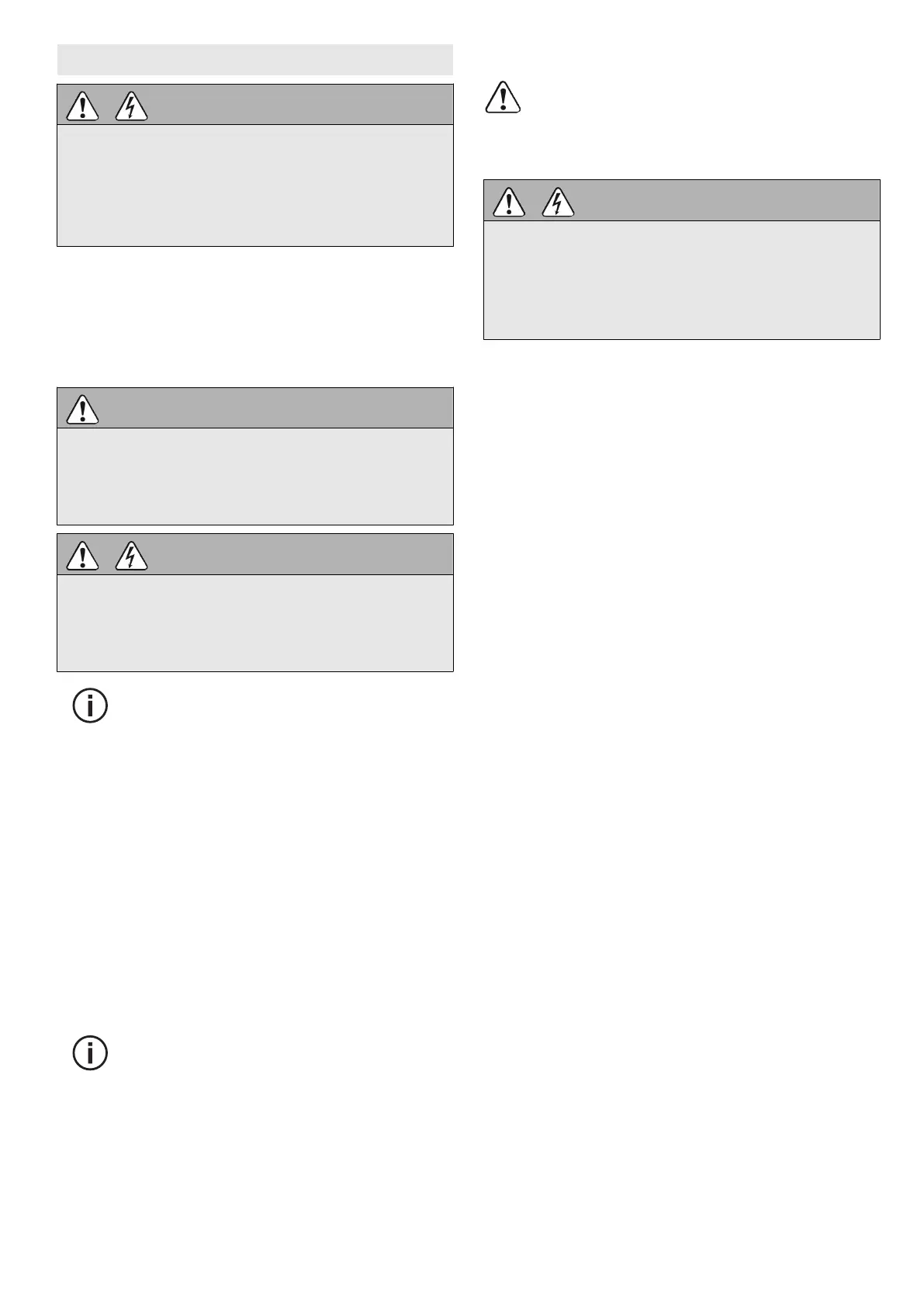Click the warning triangle in the right-column notice box

pos(509,203)
